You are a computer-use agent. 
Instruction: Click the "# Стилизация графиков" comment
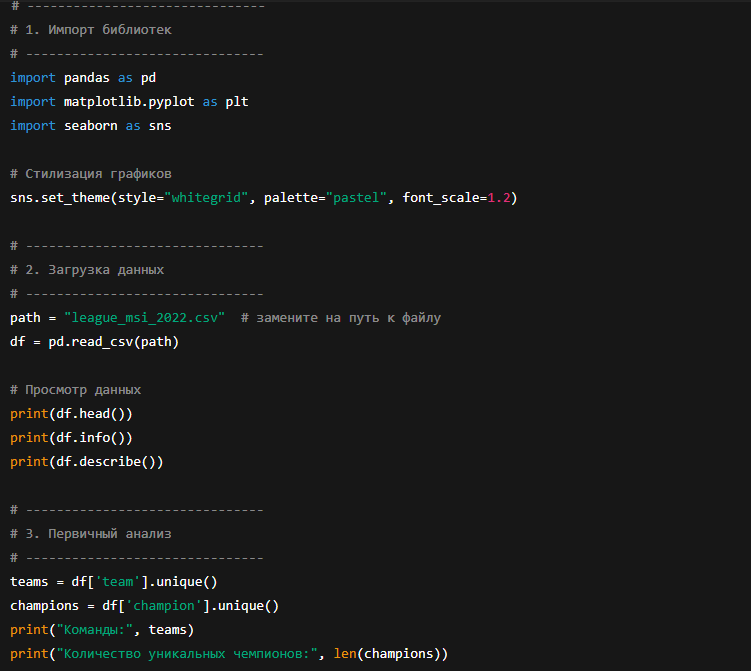coord(91,174)
